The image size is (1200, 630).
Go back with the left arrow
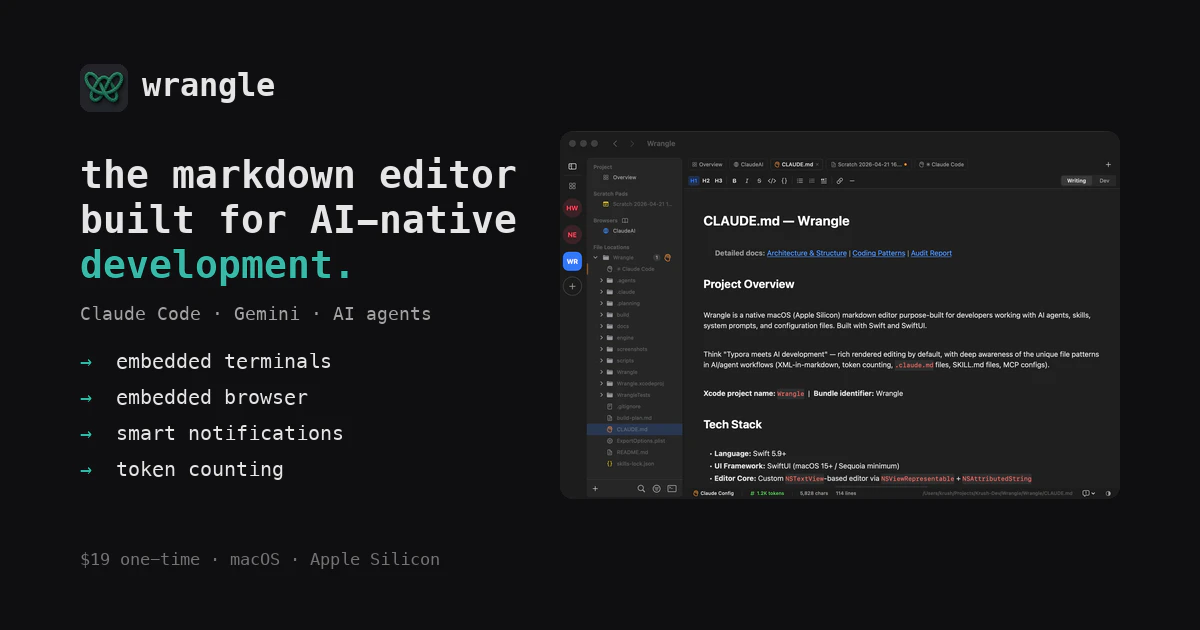(x=615, y=144)
